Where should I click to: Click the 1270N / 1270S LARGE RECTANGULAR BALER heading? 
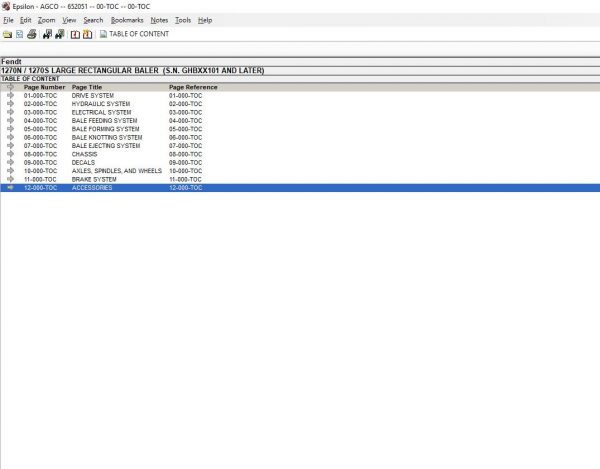[132, 71]
